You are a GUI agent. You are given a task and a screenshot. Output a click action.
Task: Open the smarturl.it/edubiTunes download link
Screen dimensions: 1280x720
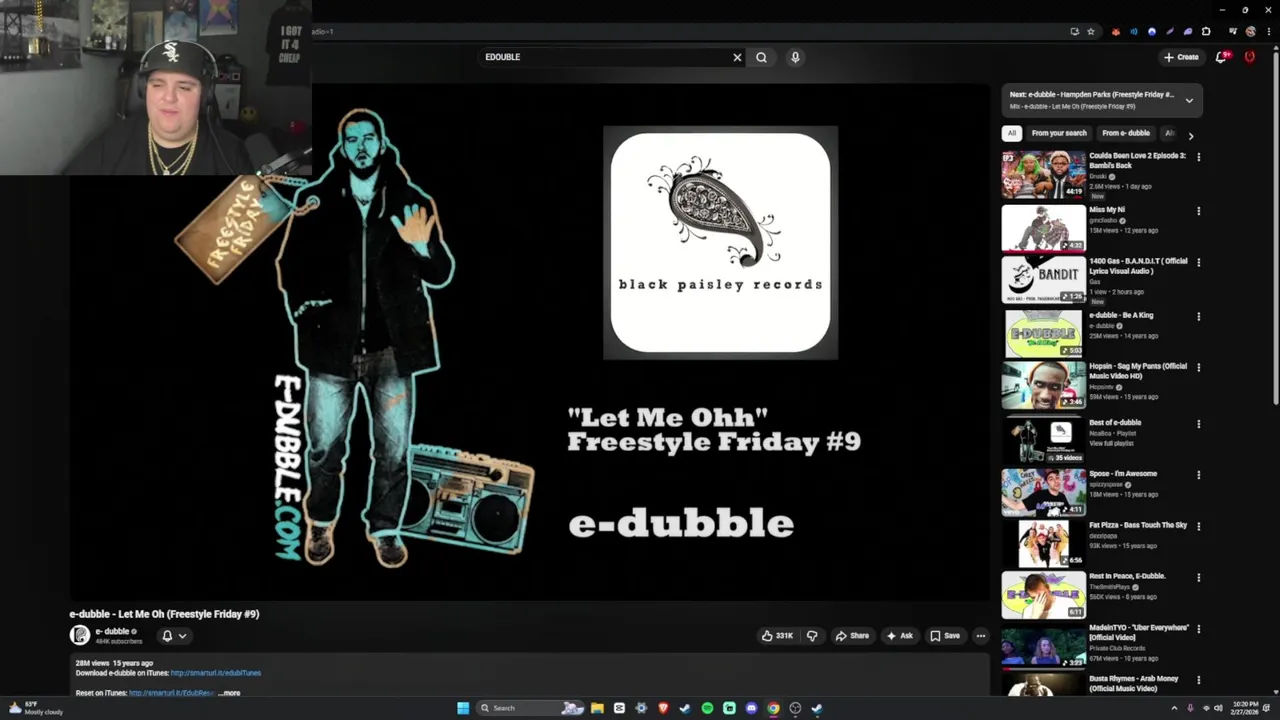(216, 673)
